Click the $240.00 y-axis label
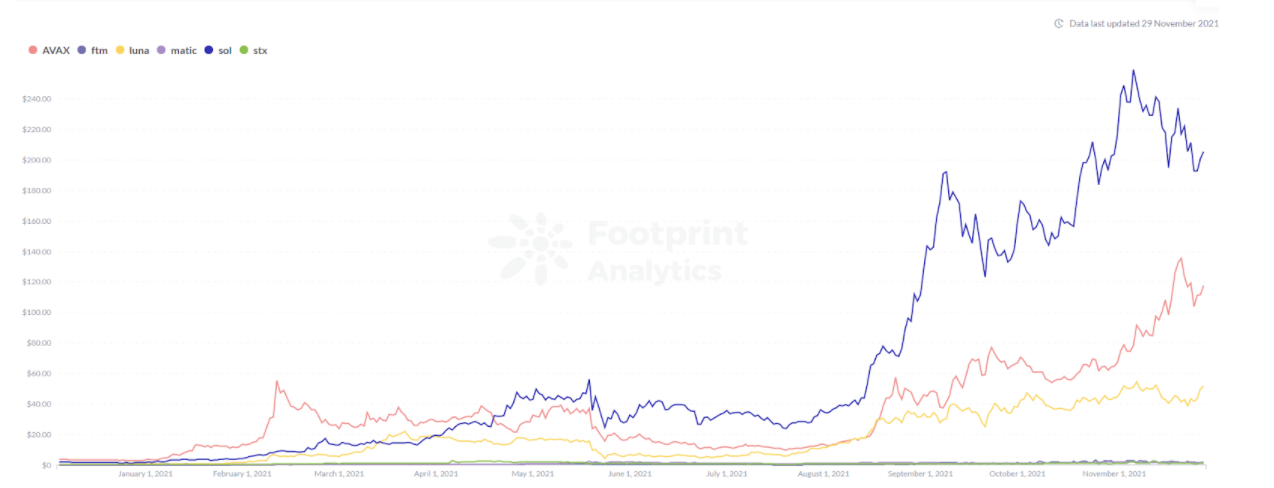 click(x=36, y=99)
